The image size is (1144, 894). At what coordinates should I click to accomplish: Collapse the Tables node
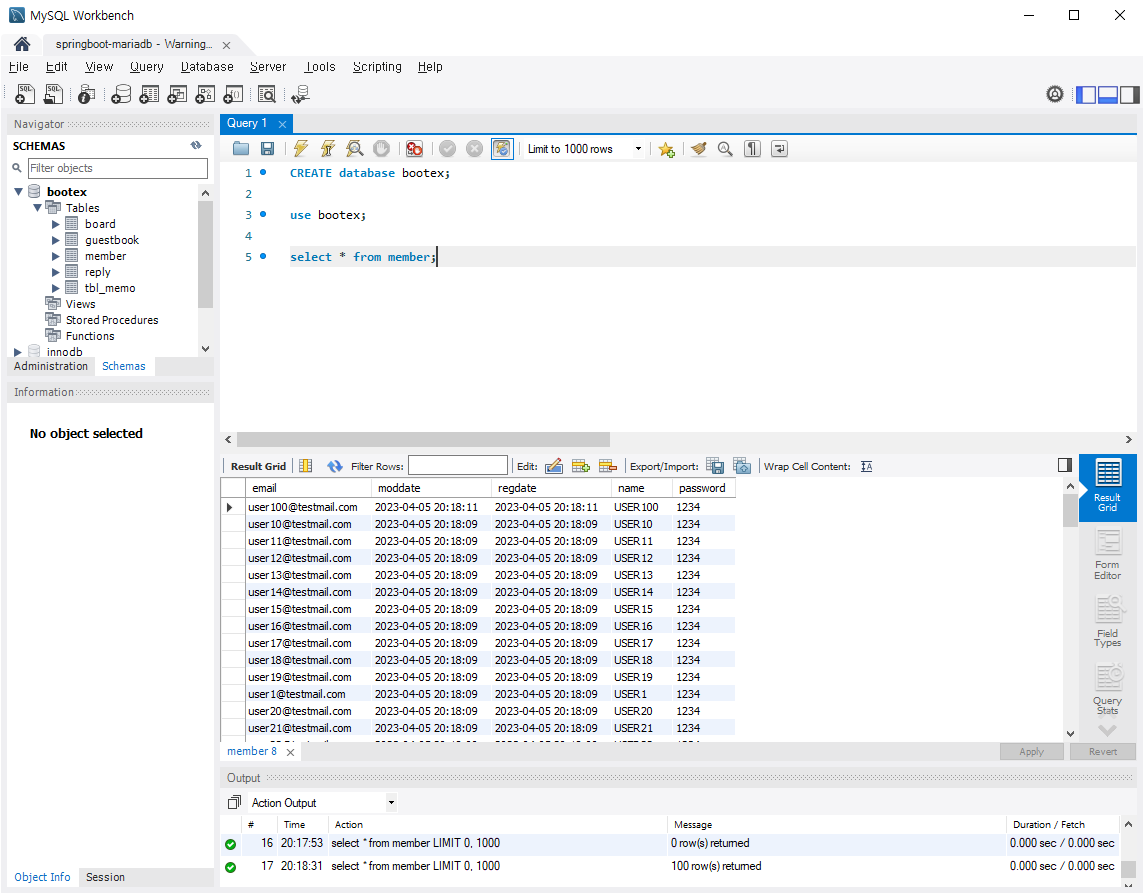coord(37,208)
